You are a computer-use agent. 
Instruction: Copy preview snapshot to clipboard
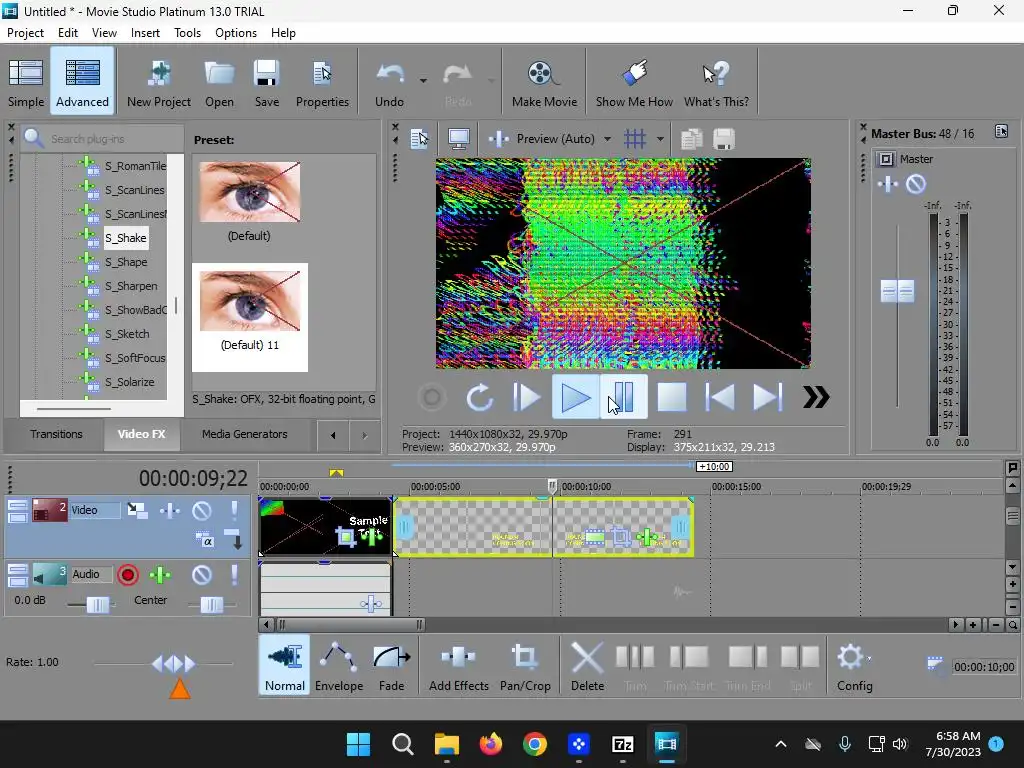click(x=691, y=139)
